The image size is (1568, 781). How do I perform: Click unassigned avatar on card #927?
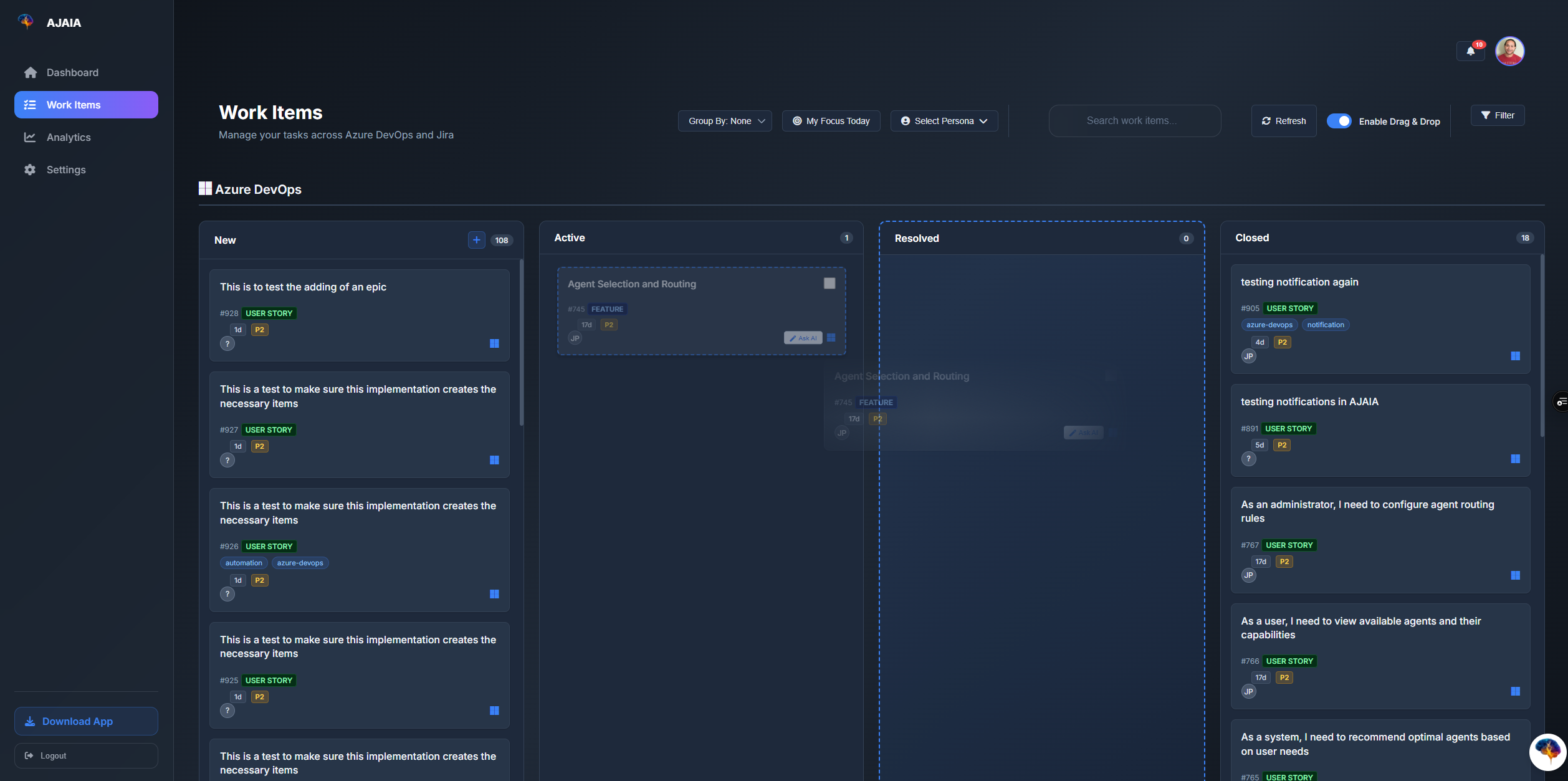click(227, 461)
